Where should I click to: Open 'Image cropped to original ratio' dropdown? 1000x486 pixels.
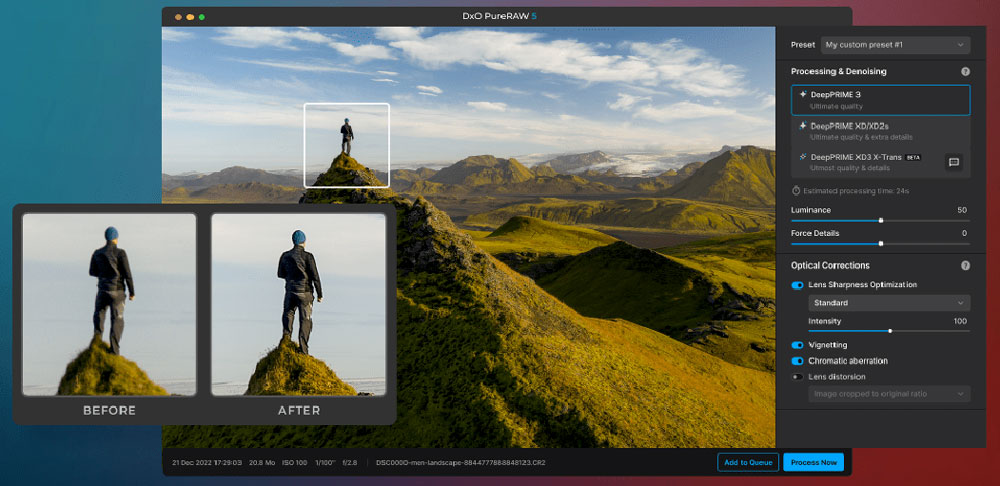tap(889, 394)
